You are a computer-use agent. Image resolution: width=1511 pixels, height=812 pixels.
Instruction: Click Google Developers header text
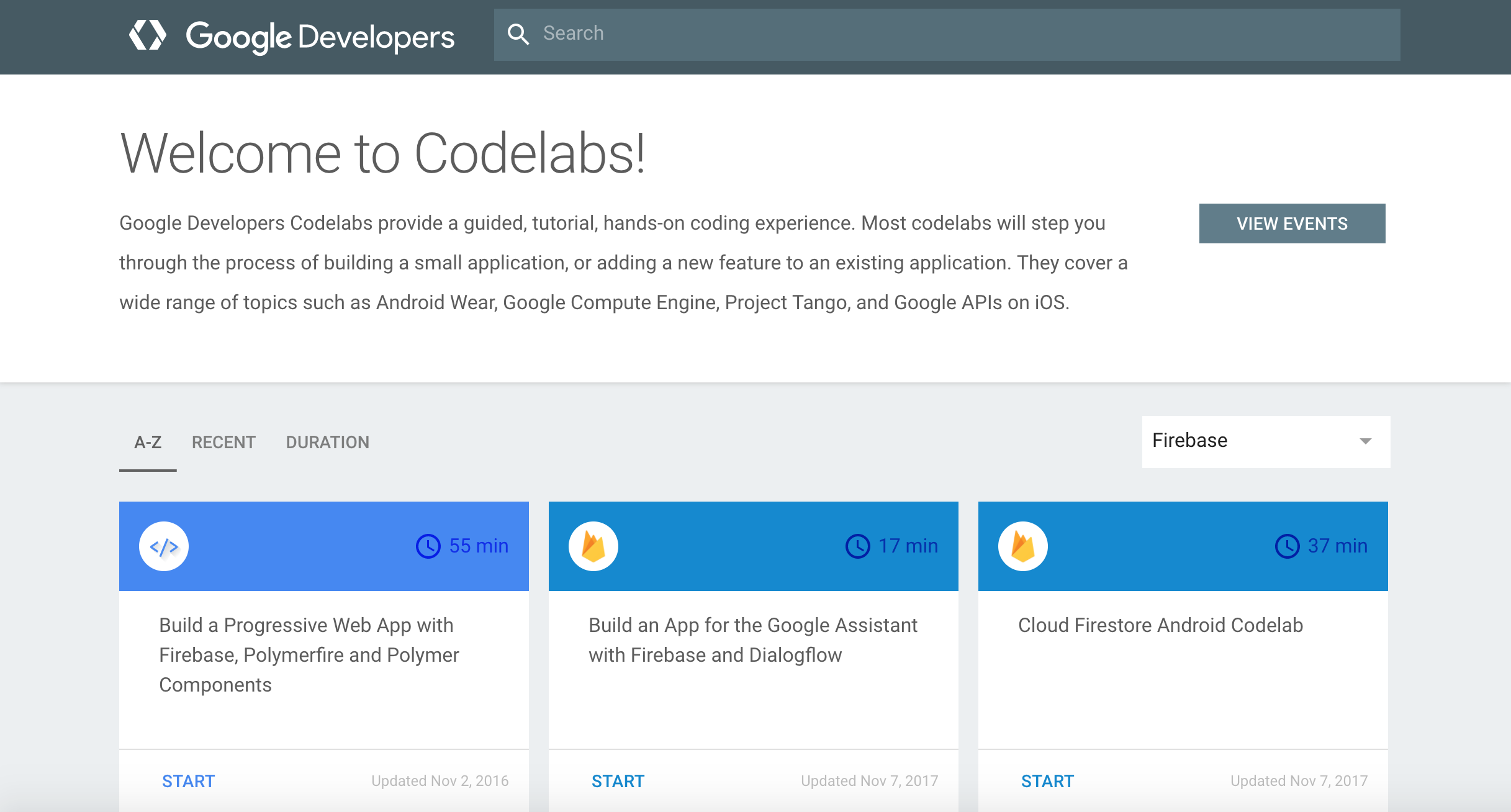click(320, 37)
